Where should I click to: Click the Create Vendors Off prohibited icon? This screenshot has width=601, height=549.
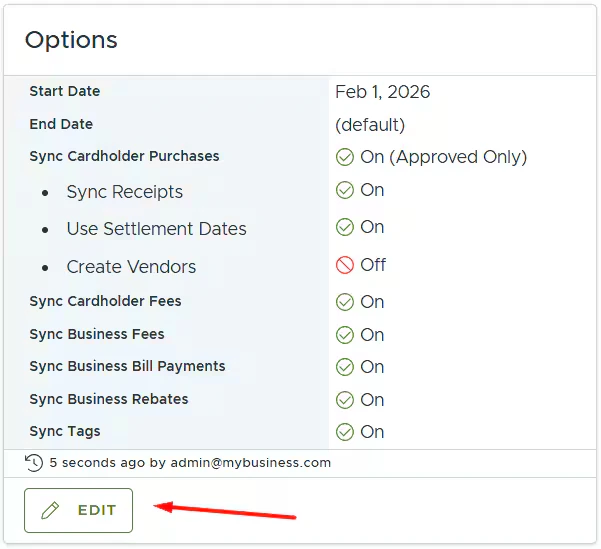click(345, 265)
